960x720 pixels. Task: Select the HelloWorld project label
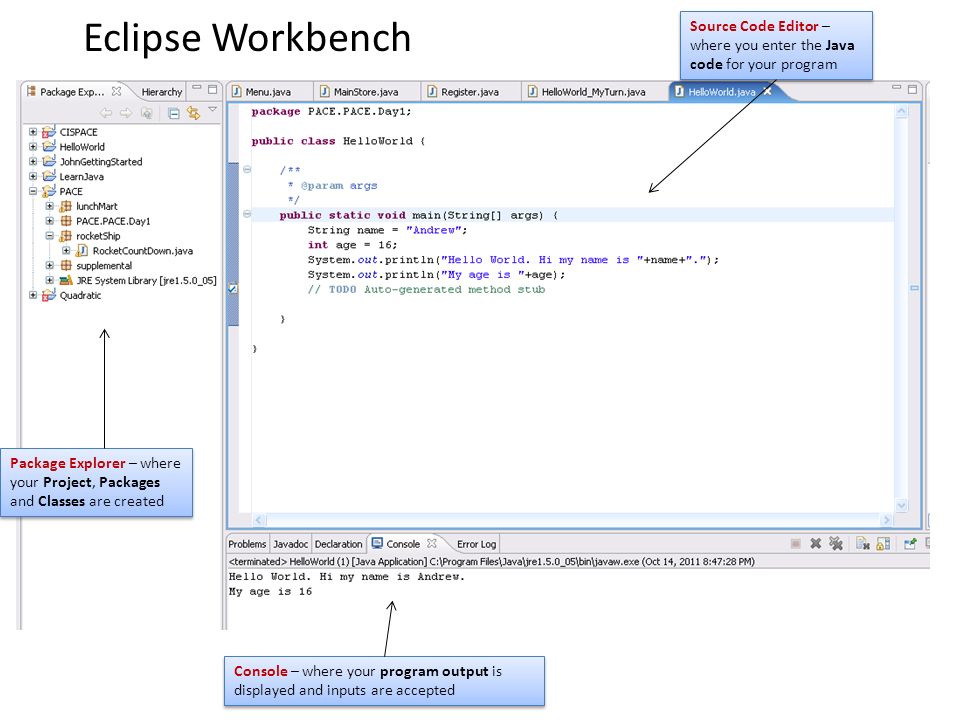pos(82,147)
